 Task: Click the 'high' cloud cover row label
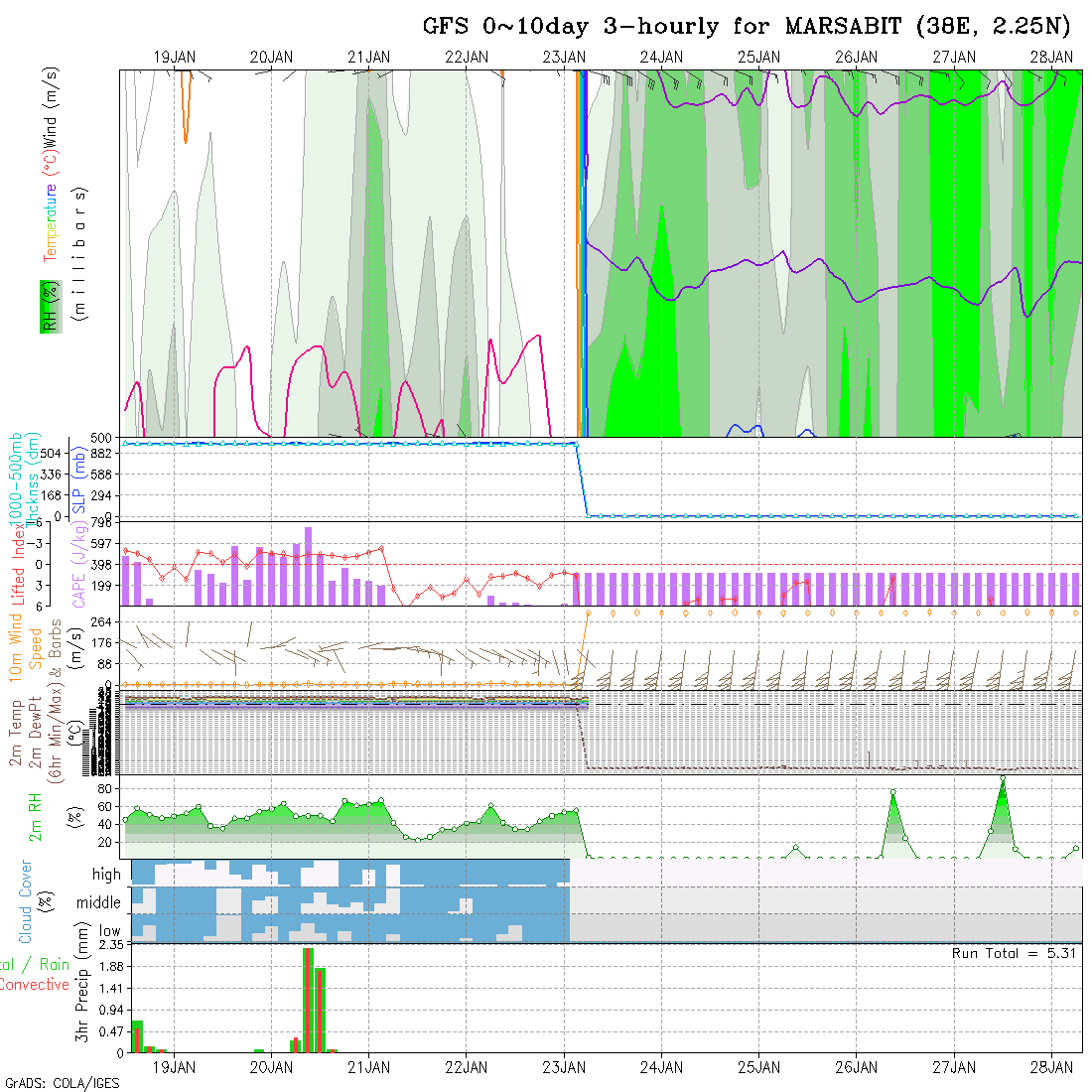tap(106, 875)
